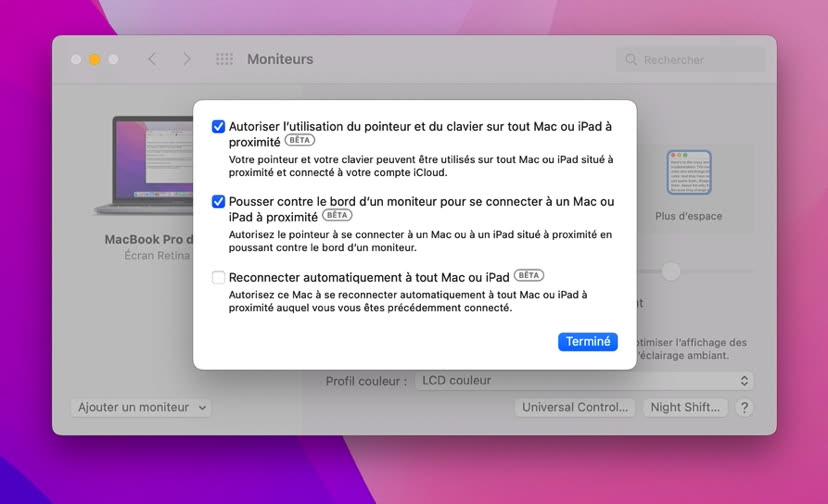Click the yellow minimize window button
This screenshot has width=828, height=504.
pyautogui.click(x=95, y=60)
